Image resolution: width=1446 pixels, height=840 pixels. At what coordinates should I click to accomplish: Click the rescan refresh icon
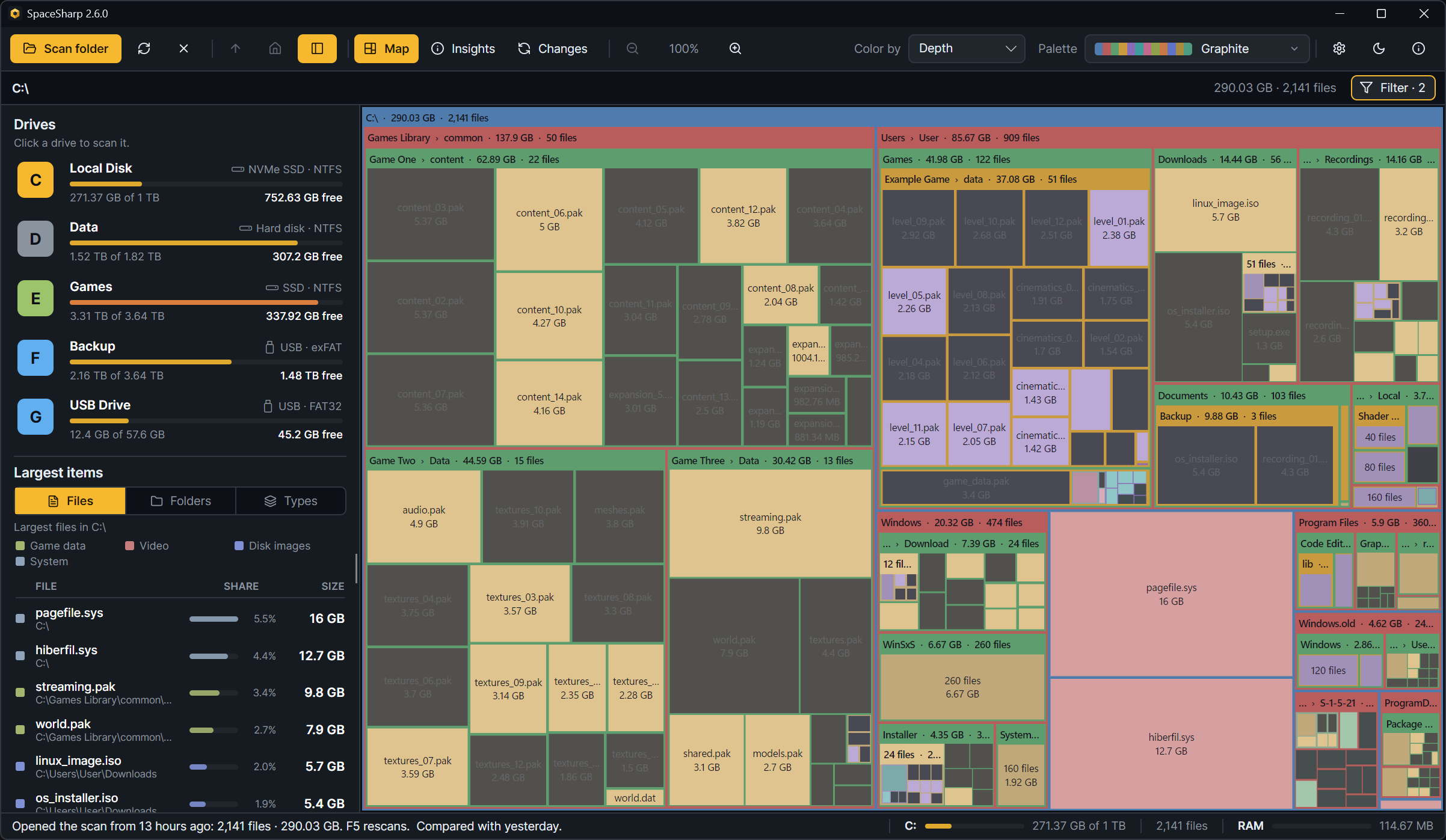click(144, 49)
